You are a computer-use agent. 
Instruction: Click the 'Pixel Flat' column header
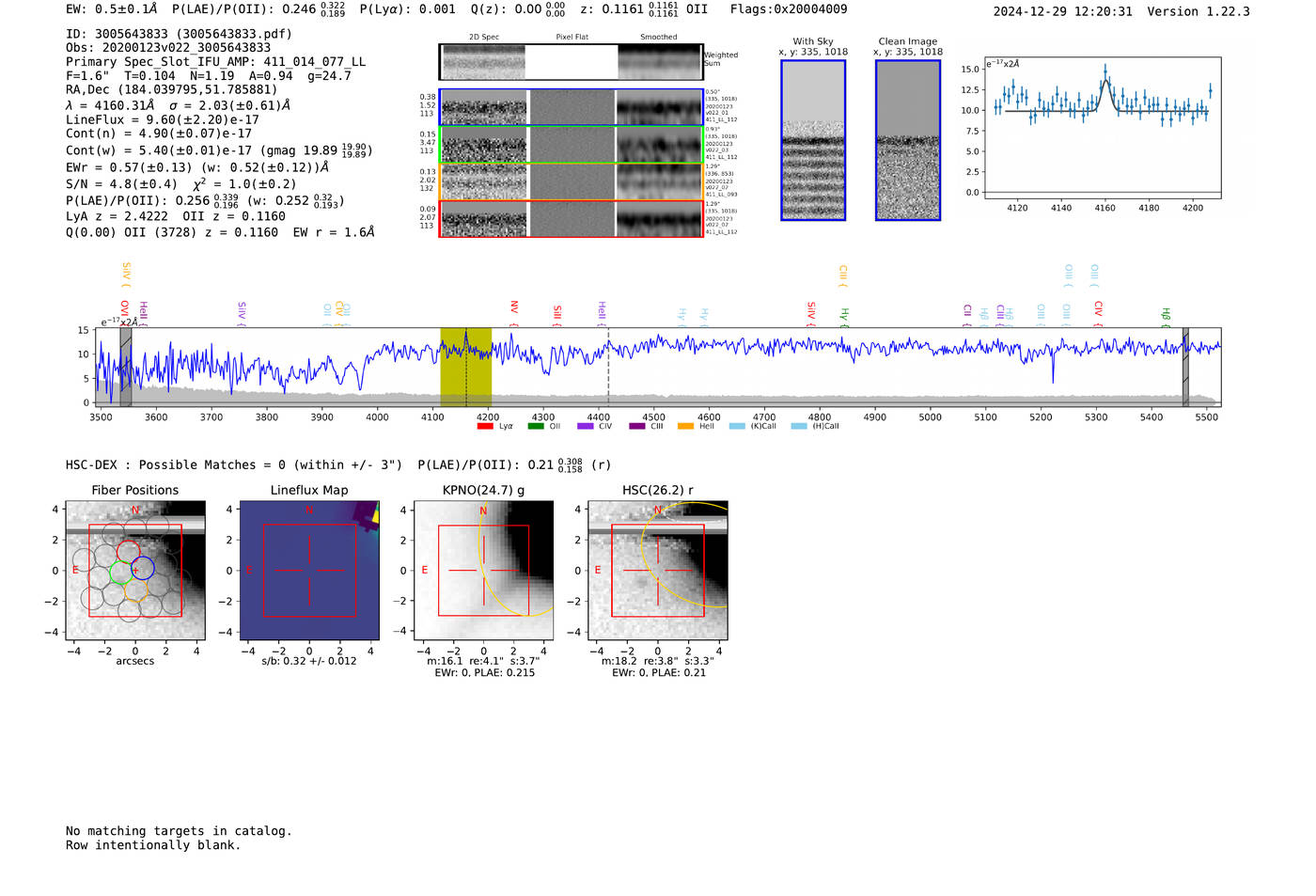pos(572,38)
